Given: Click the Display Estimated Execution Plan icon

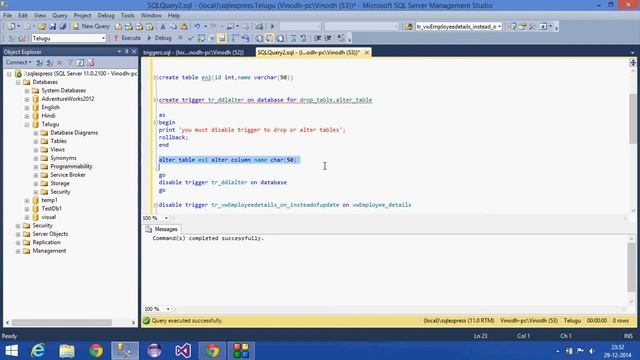Looking at the screenshot, I should [x=201, y=38].
